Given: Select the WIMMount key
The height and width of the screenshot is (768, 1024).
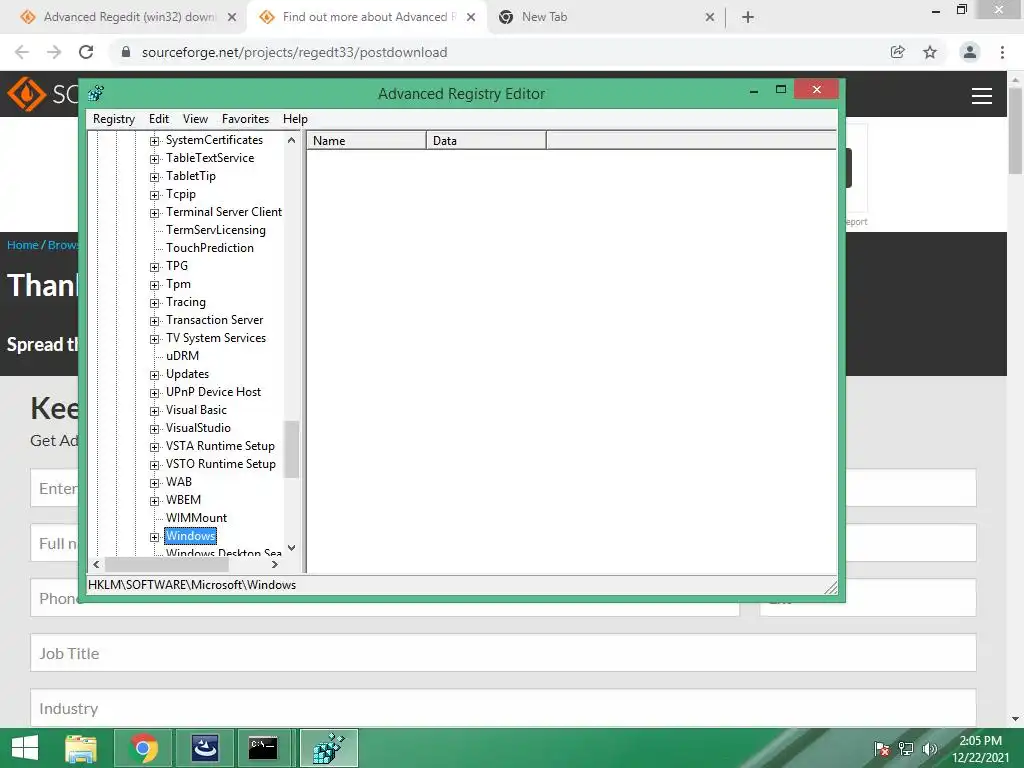Looking at the screenshot, I should click(196, 518).
